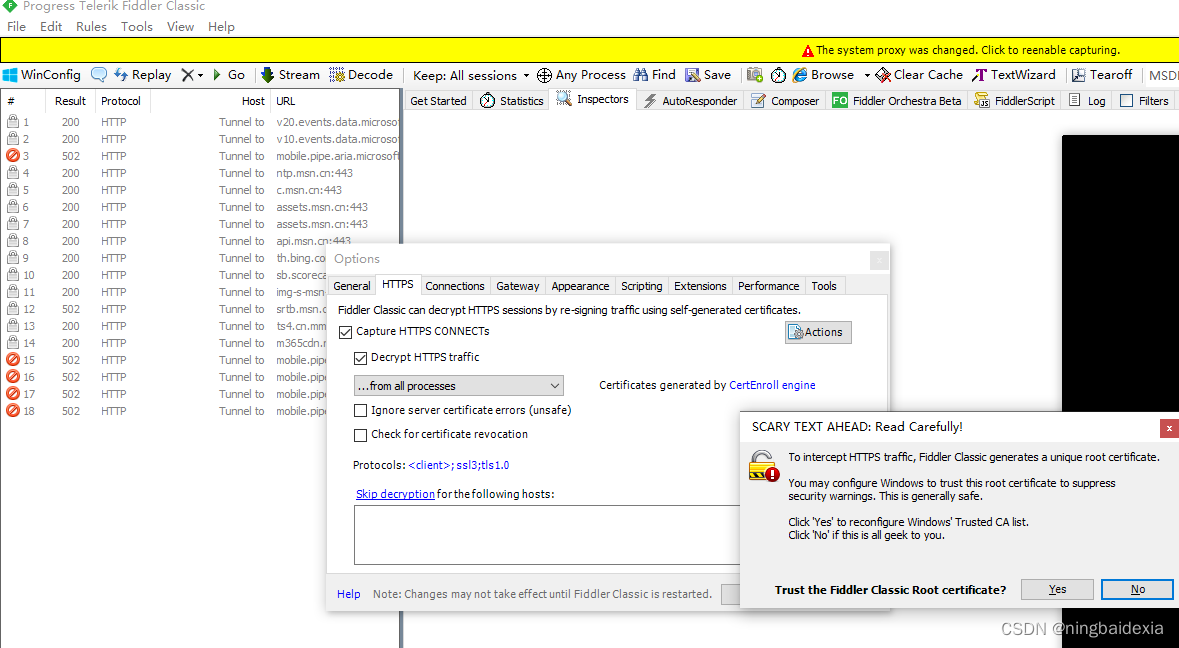Click the Actions gear button
This screenshot has width=1179, height=648.
coord(818,332)
